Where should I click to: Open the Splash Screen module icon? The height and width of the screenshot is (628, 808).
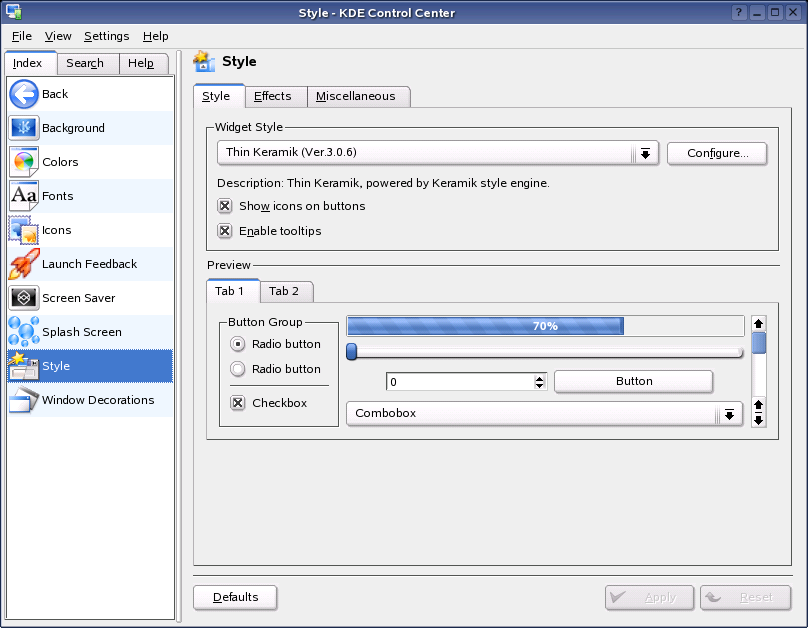(x=23, y=331)
